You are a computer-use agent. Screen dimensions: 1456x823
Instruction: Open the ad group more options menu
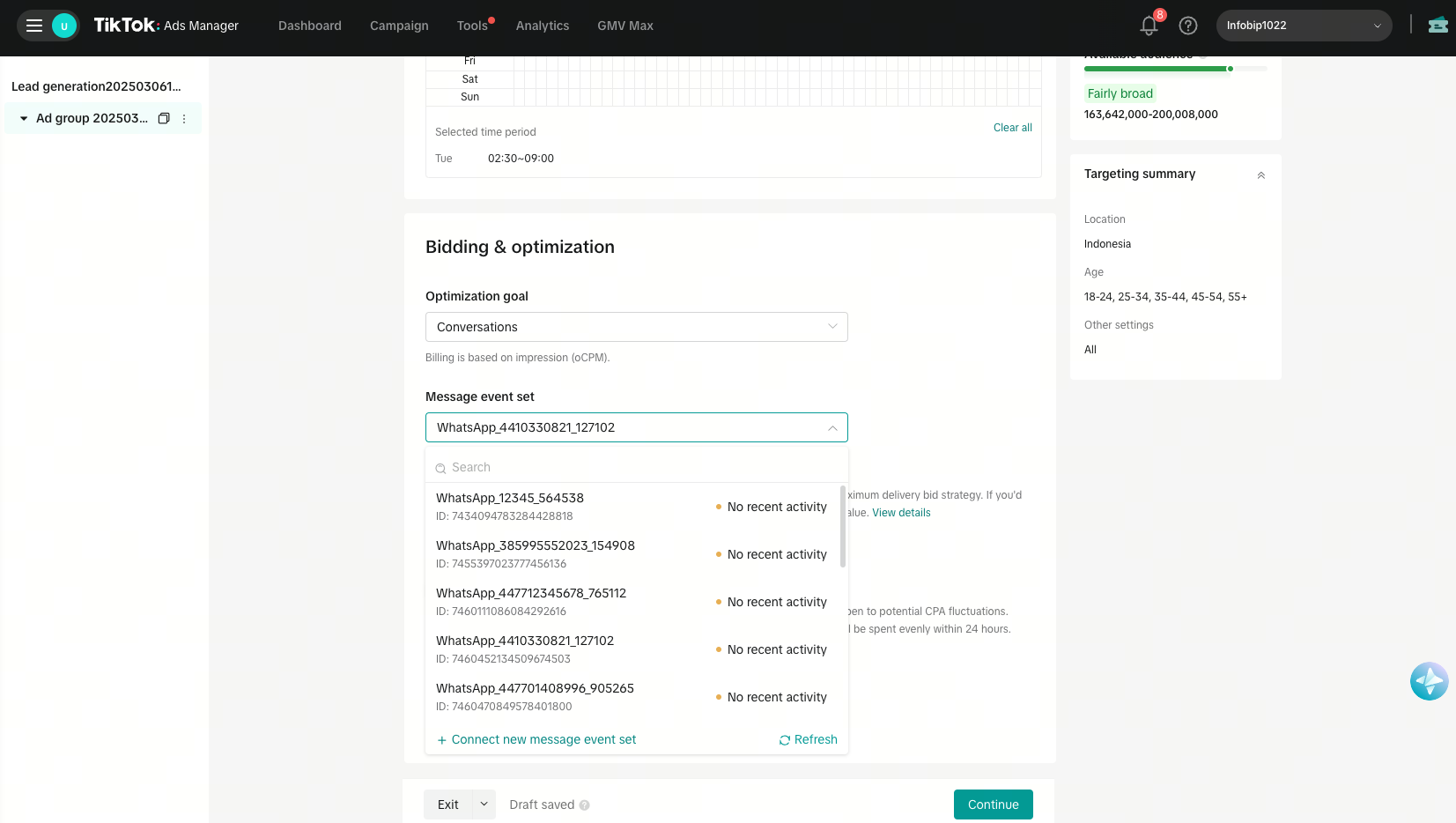click(x=184, y=118)
